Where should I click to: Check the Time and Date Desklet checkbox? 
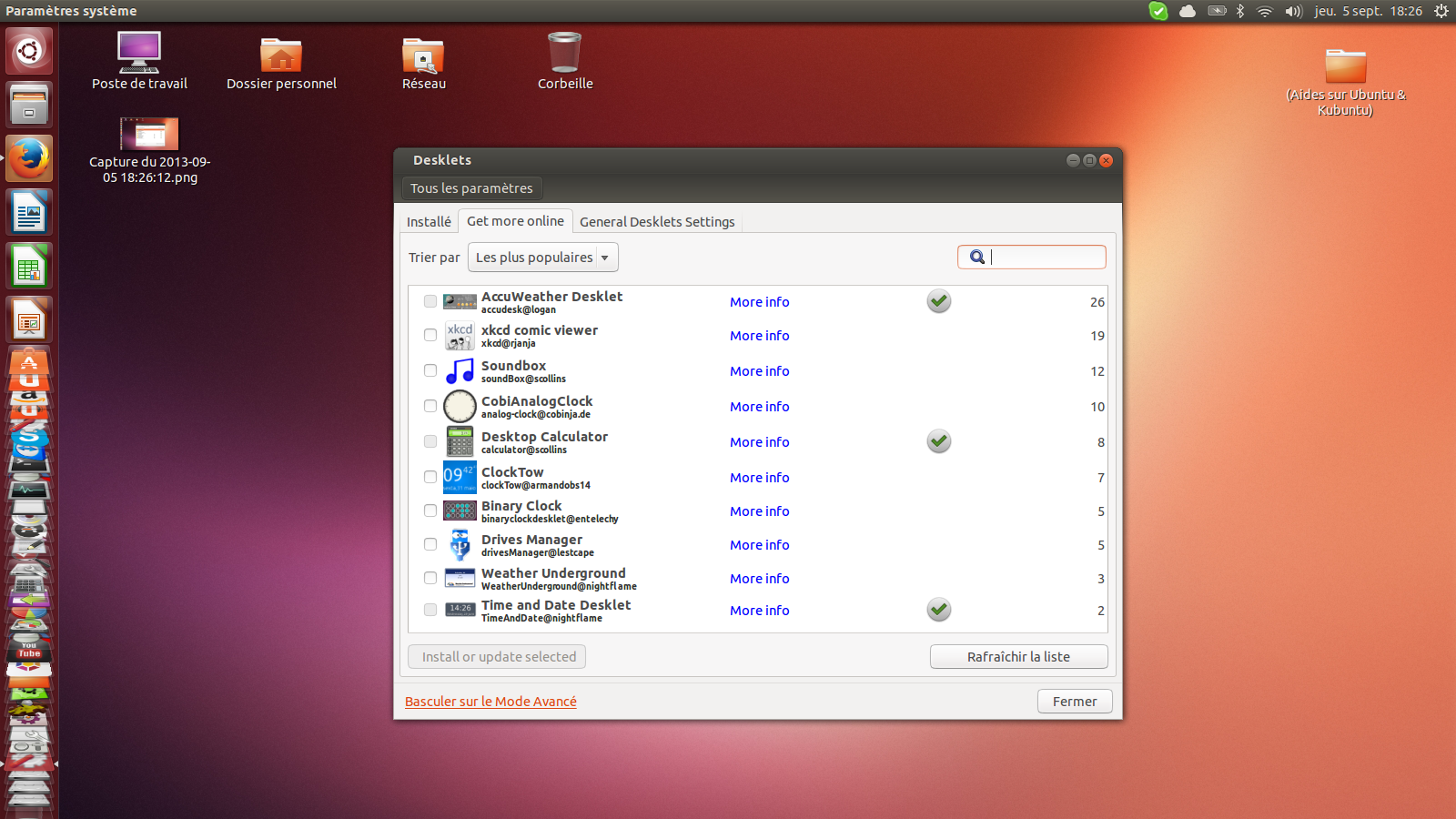click(x=430, y=610)
